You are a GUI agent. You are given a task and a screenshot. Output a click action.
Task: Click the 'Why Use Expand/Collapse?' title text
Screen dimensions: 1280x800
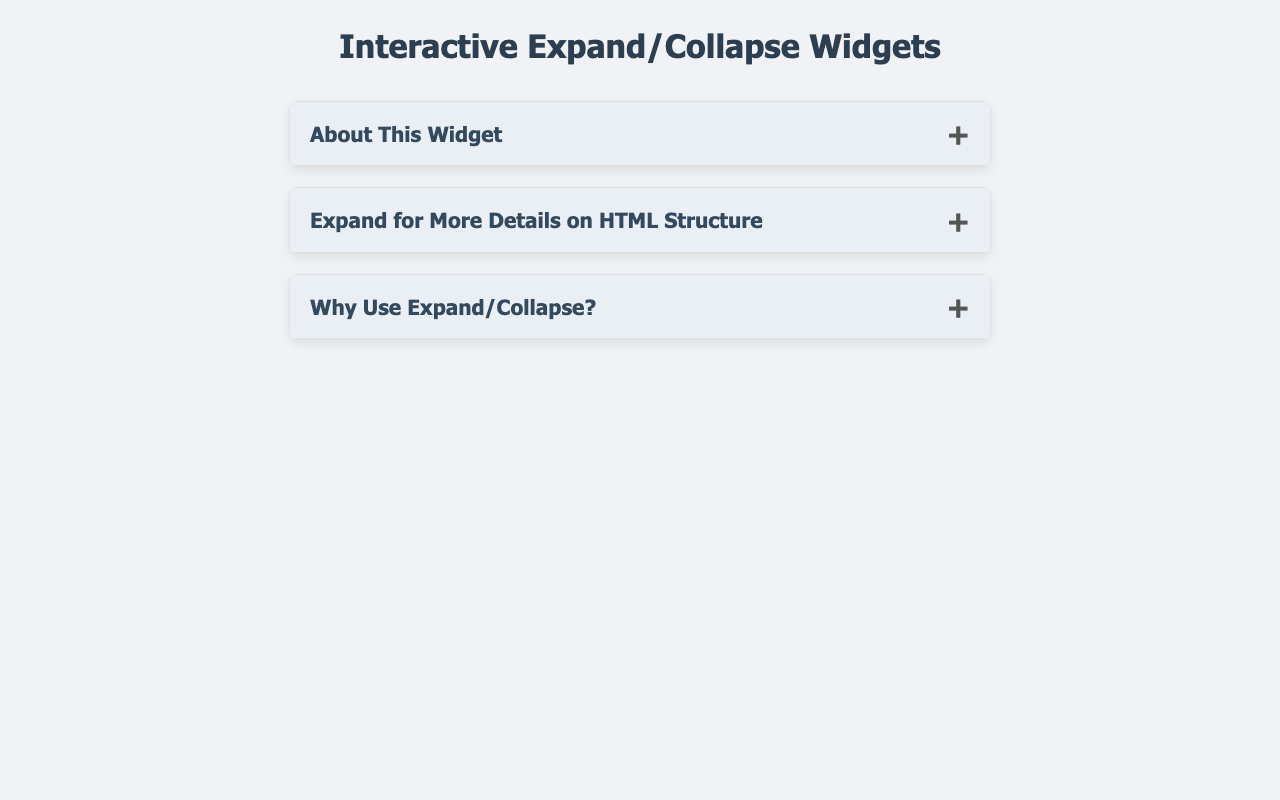453,307
